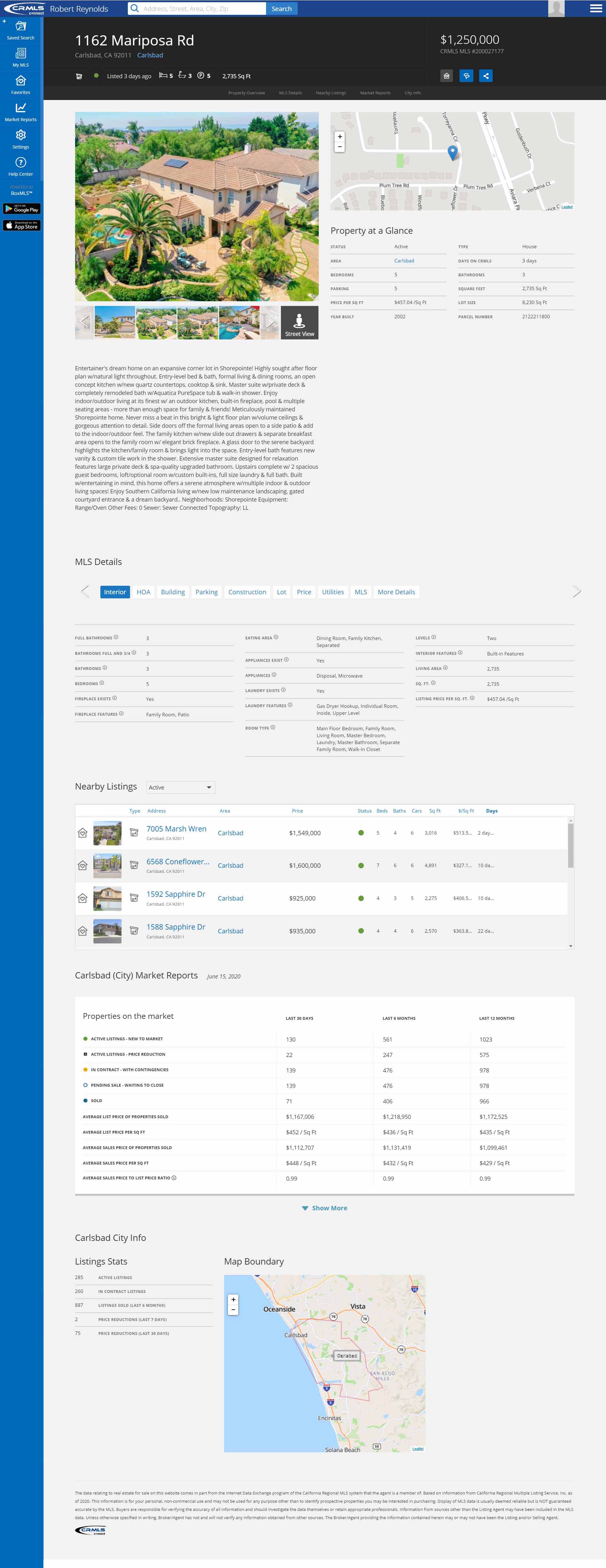Open Street View of the property
The height and width of the screenshot is (1568, 606).
299,323
